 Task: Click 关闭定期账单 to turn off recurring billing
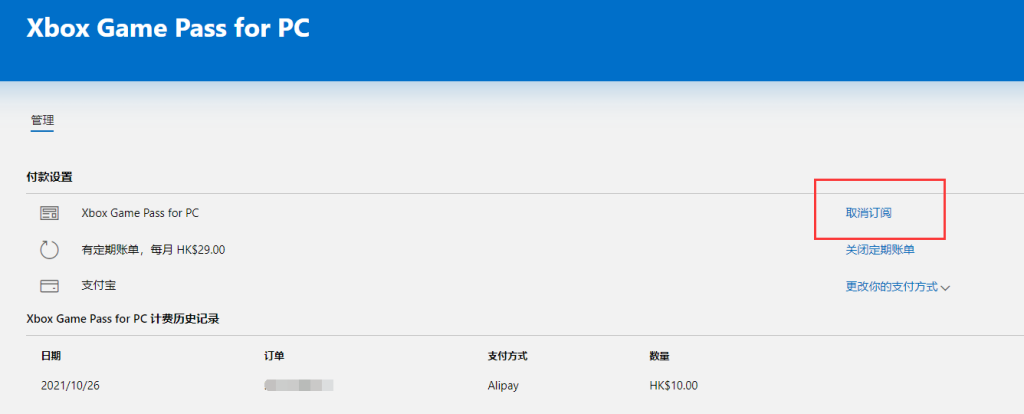coord(880,249)
